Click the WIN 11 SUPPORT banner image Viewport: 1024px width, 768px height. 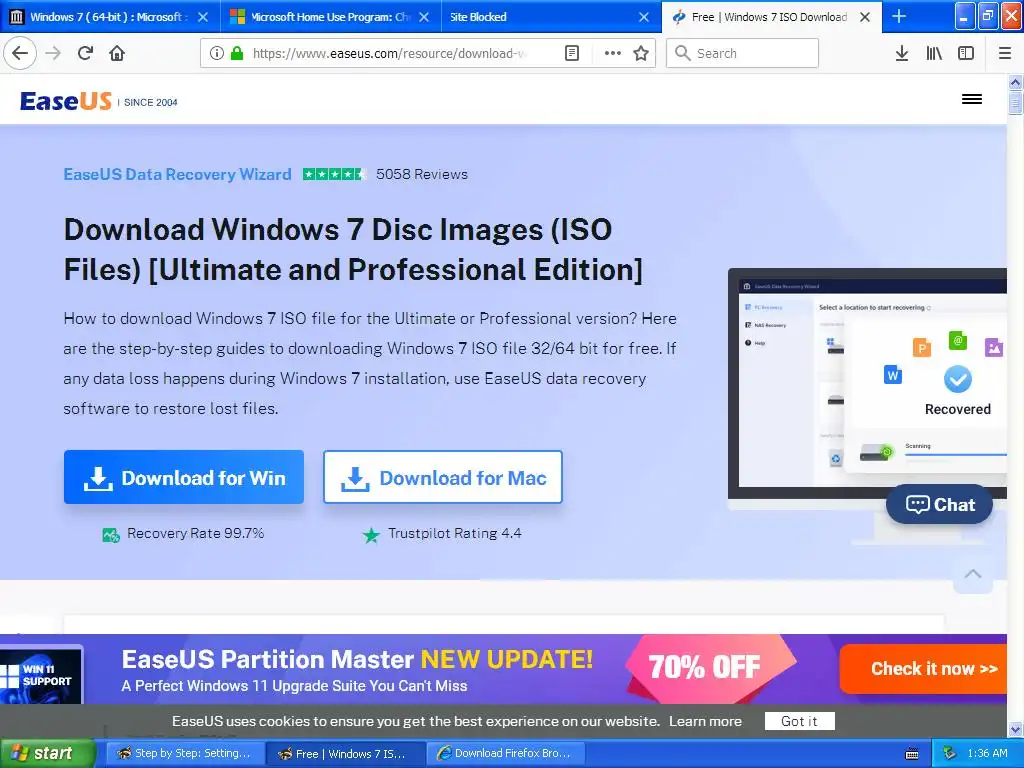pos(41,674)
